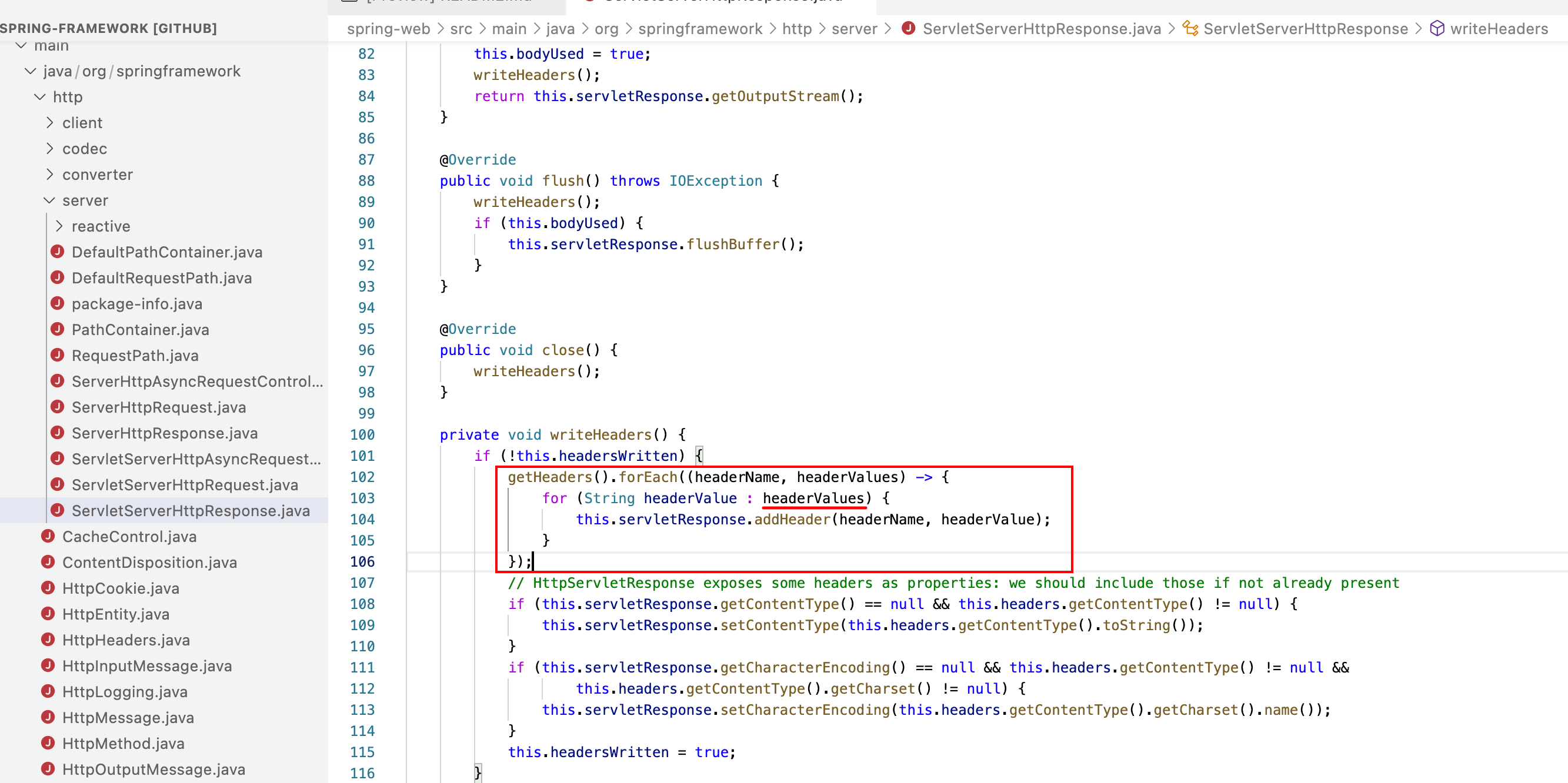Click addHeader call on line 104
This screenshot has width=1568, height=783.
[x=792, y=520]
